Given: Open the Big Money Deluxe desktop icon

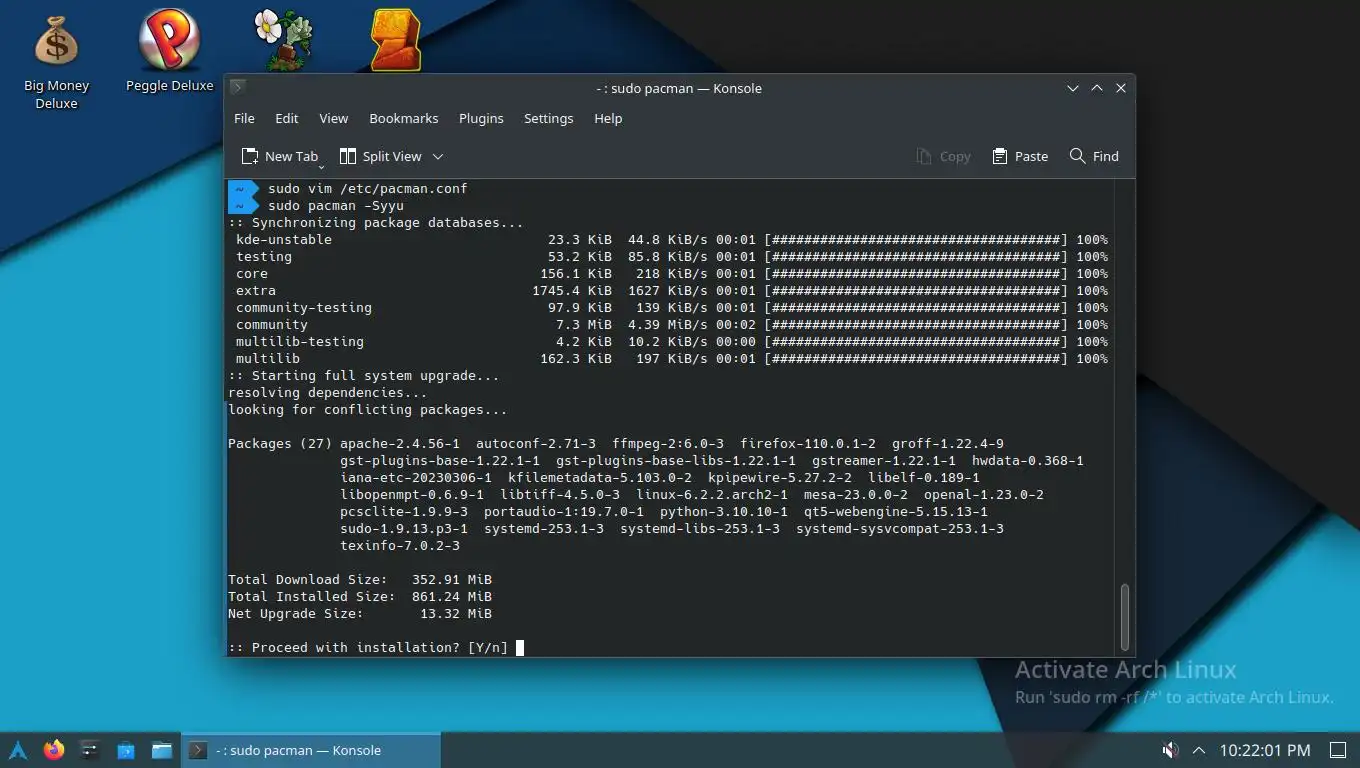Looking at the screenshot, I should click(x=56, y=60).
